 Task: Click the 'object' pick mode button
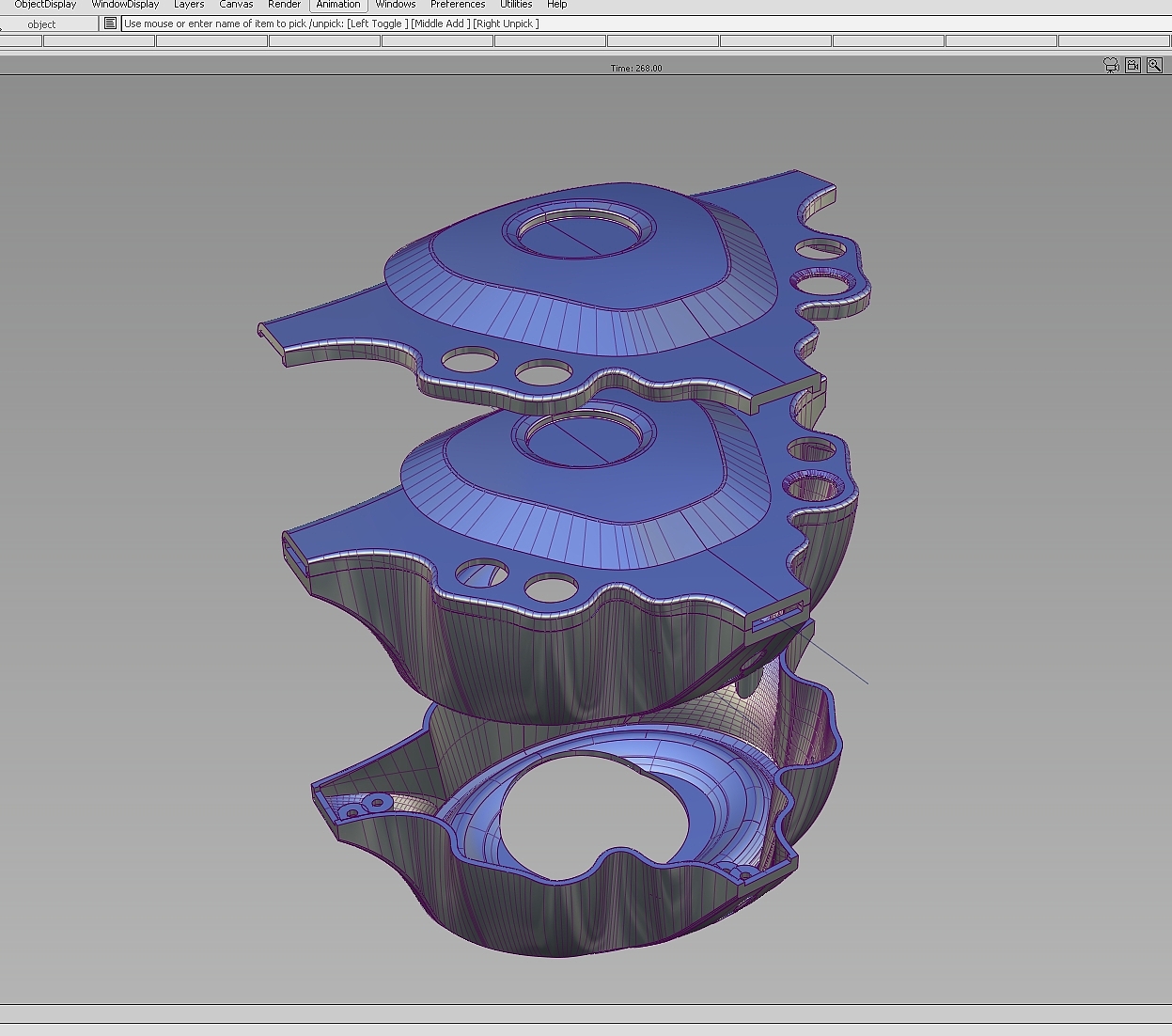[41, 24]
